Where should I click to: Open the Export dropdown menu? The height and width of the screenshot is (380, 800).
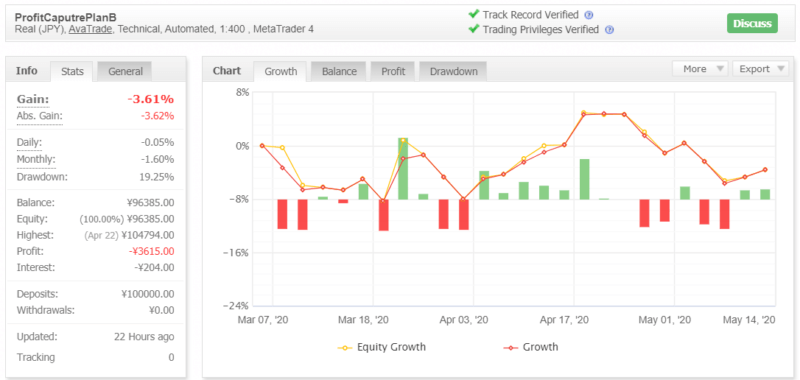tap(760, 69)
